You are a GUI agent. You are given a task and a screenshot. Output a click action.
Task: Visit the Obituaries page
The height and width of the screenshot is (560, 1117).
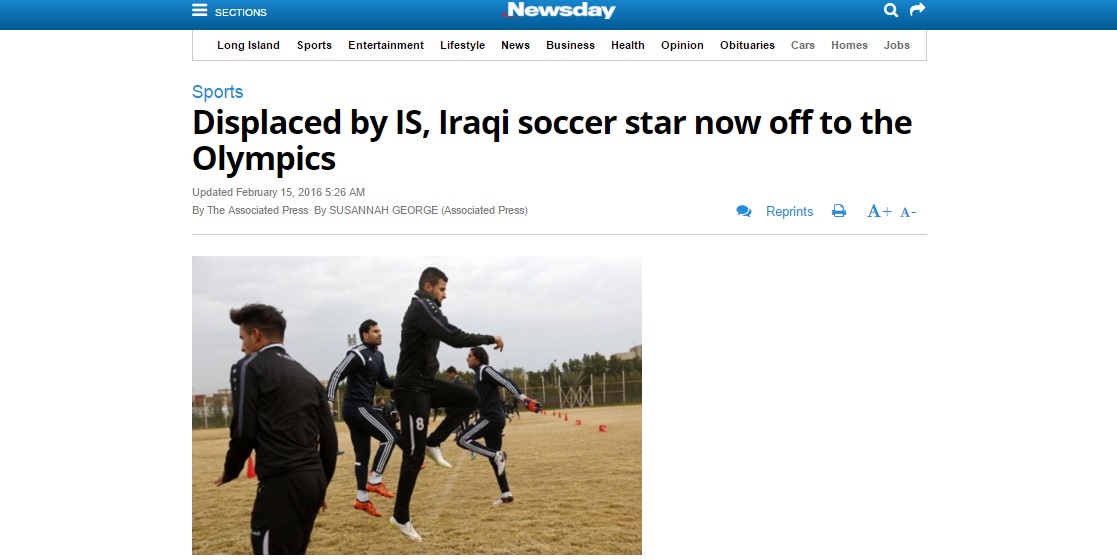click(x=747, y=45)
